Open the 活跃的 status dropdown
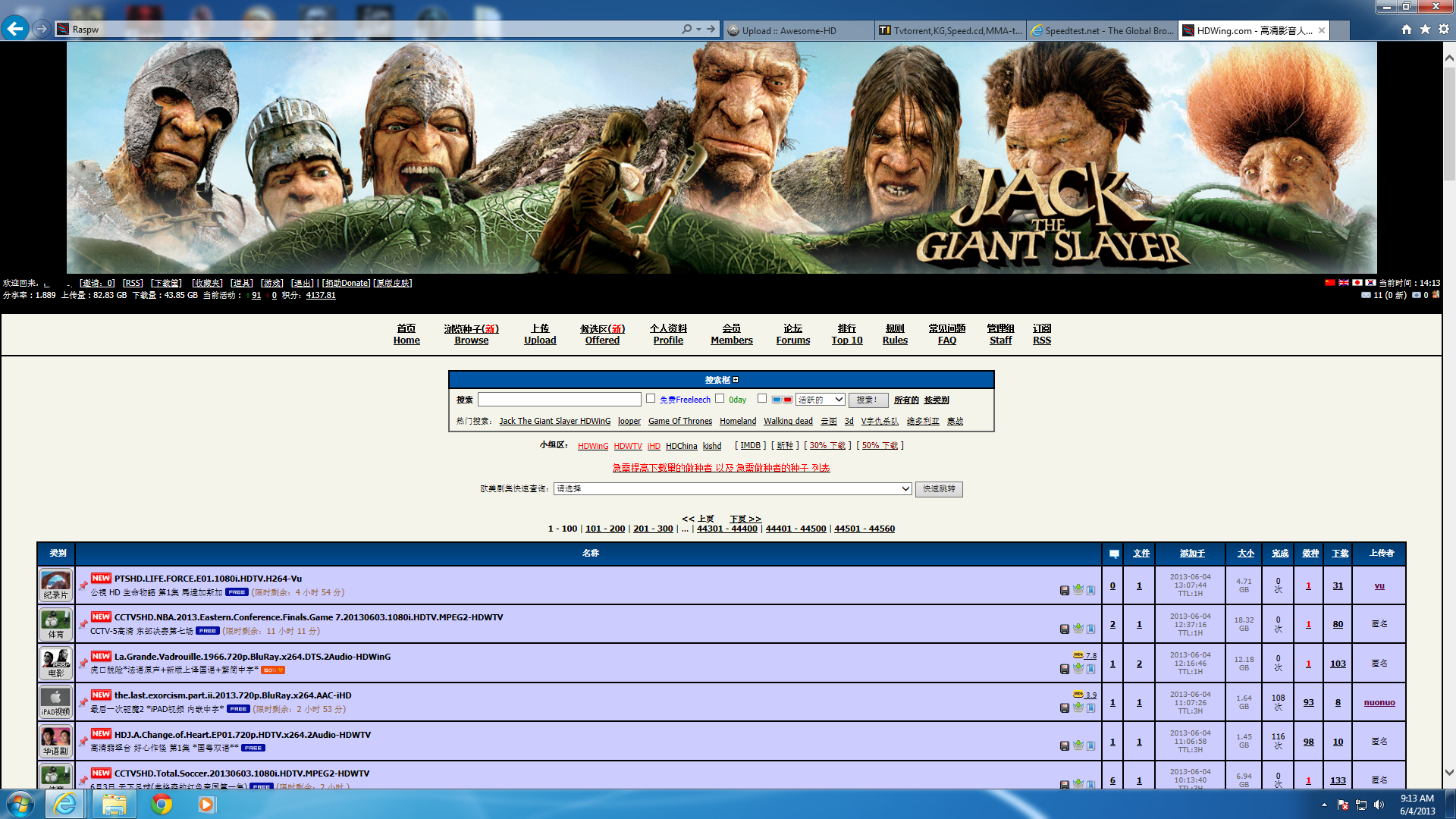Screen dimensions: 1456x819 click(821, 400)
